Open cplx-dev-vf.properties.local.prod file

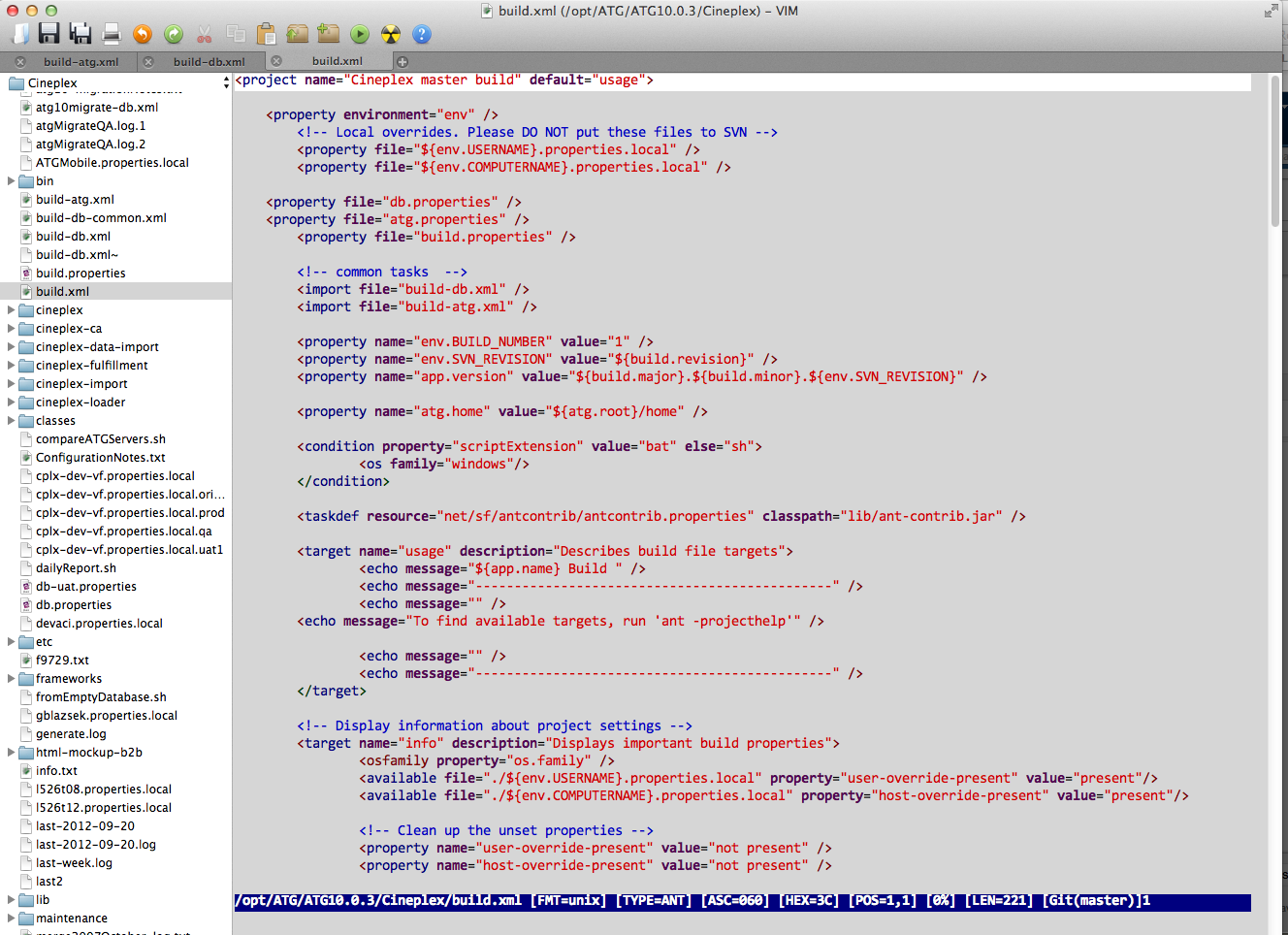tap(130, 513)
